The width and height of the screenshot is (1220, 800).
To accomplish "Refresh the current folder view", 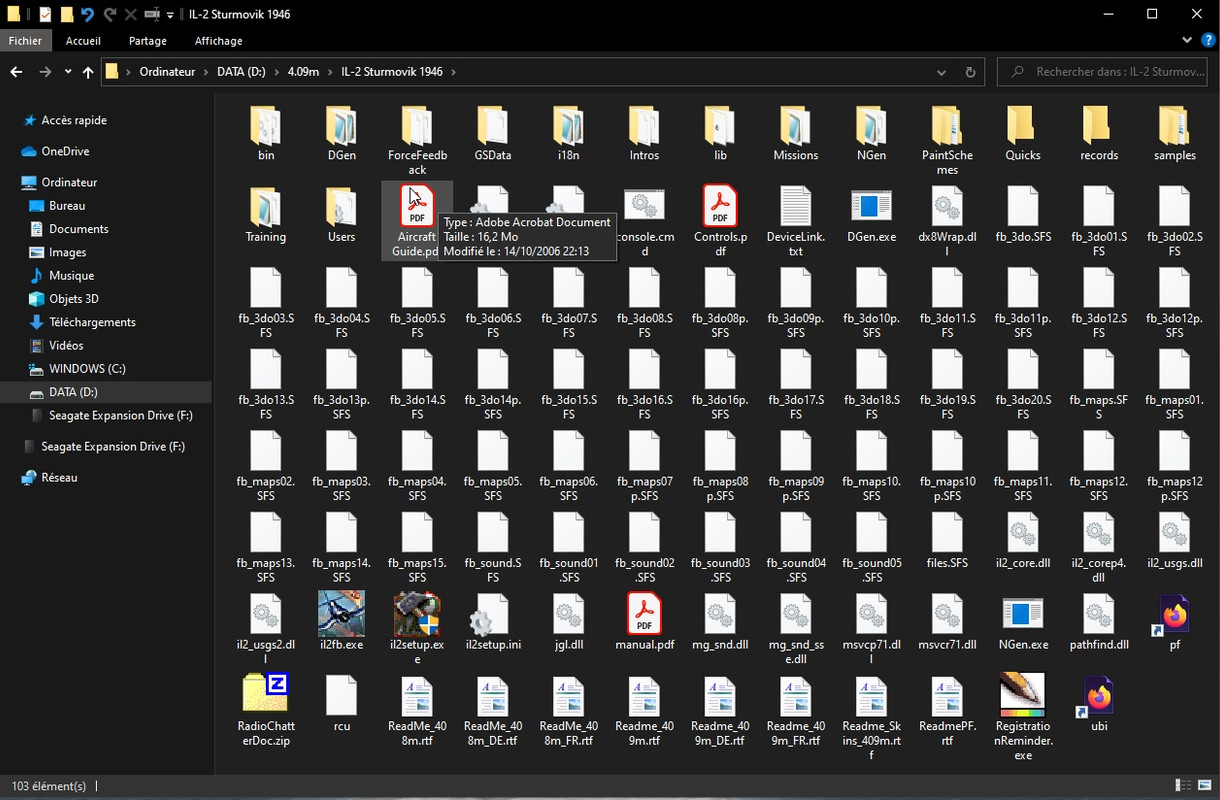I will click(x=970, y=72).
